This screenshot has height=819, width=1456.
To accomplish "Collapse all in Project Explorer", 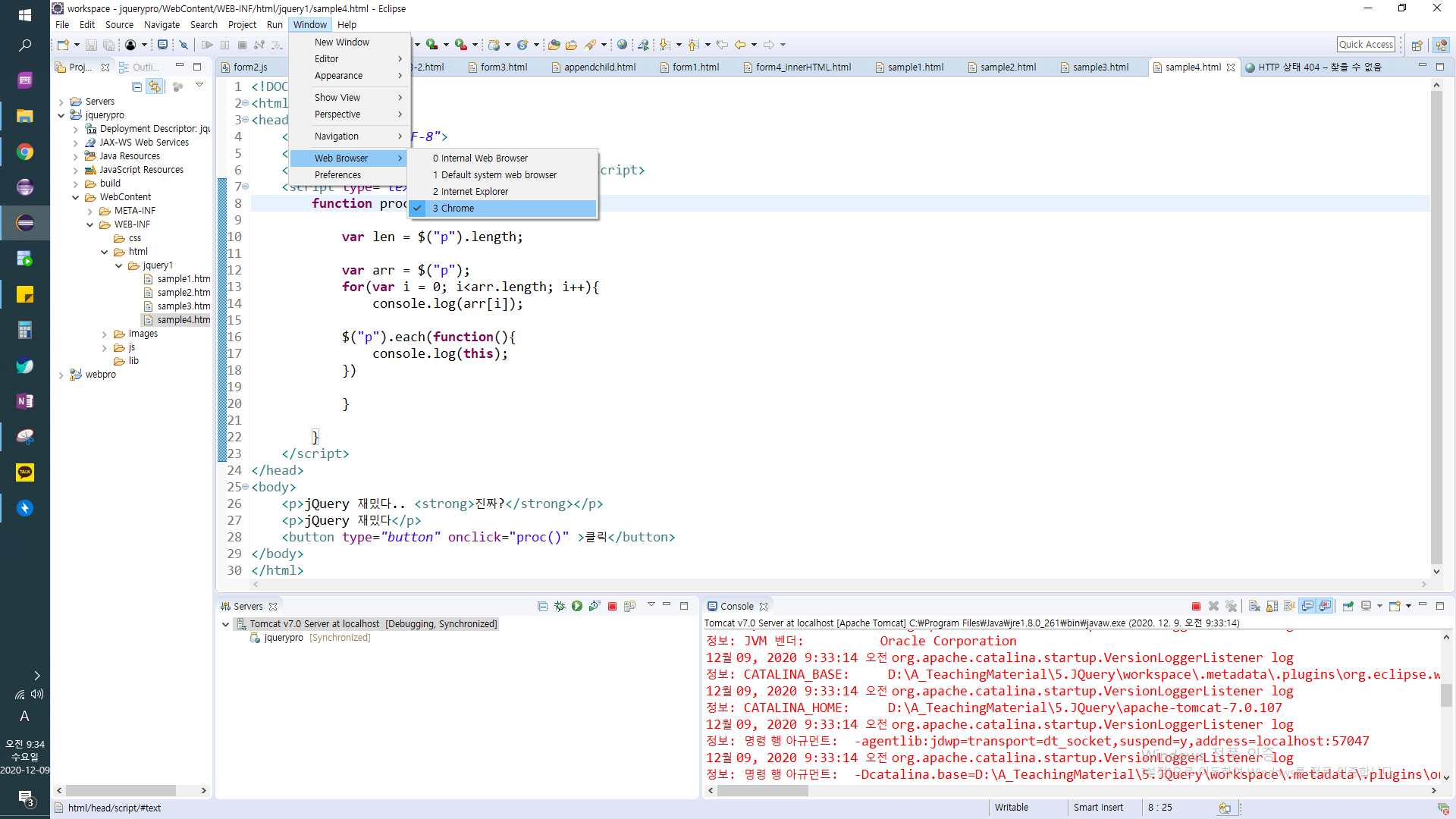I will [x=136, y=86].
